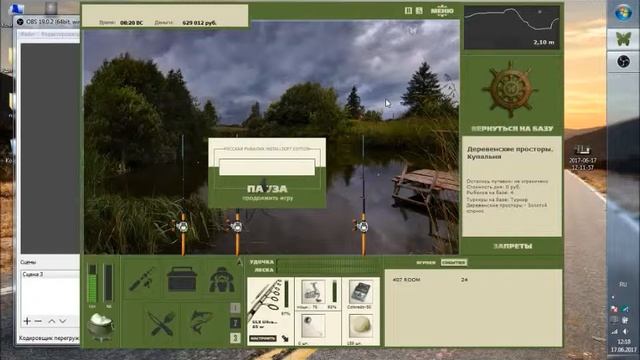Click the УДОЧКА rod tension bar

329,262
